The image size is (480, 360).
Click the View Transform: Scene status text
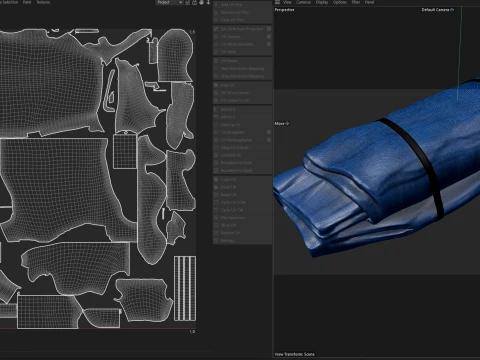coord(294,354)
